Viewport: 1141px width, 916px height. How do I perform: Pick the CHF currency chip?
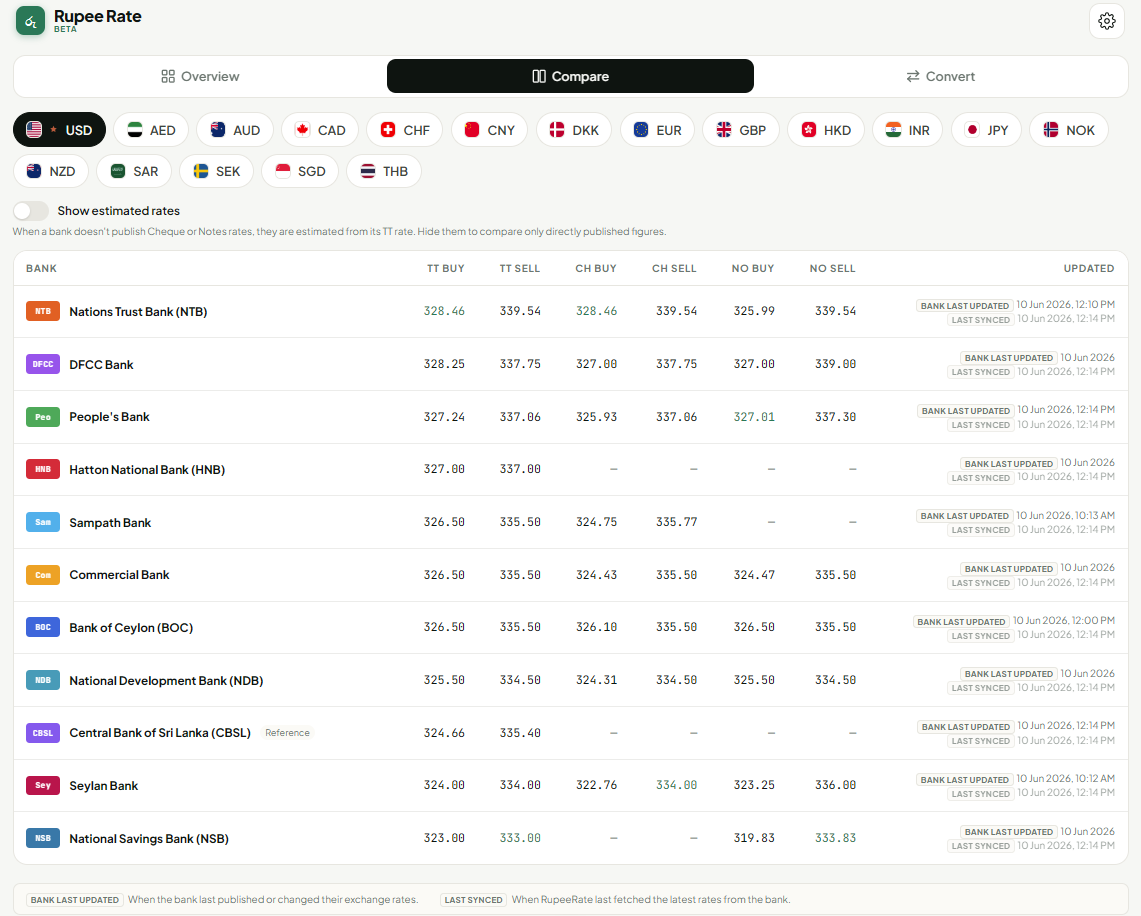pyautogui.click(x=405, y=130)
